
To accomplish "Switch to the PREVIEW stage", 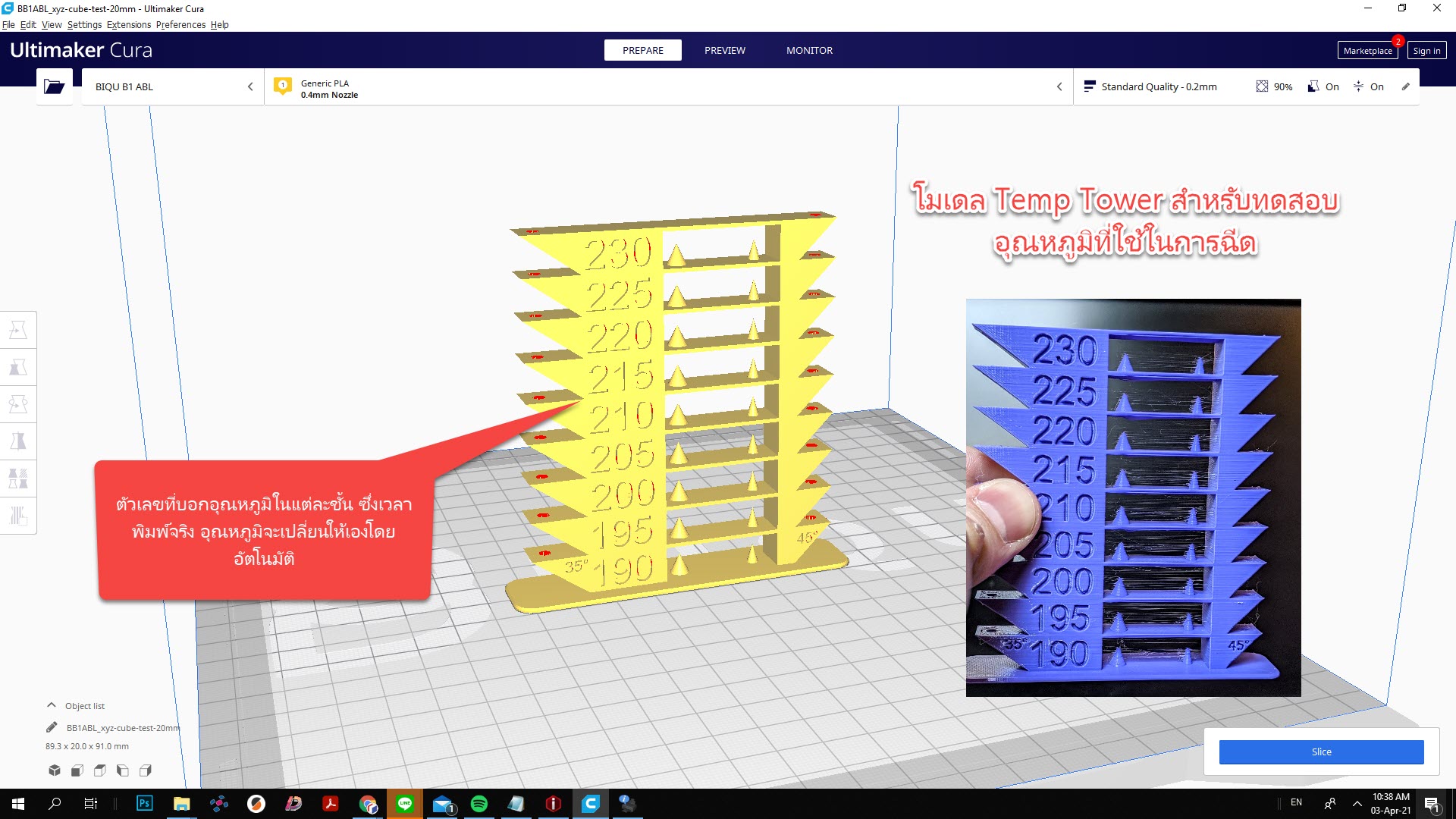I will 725,50.
